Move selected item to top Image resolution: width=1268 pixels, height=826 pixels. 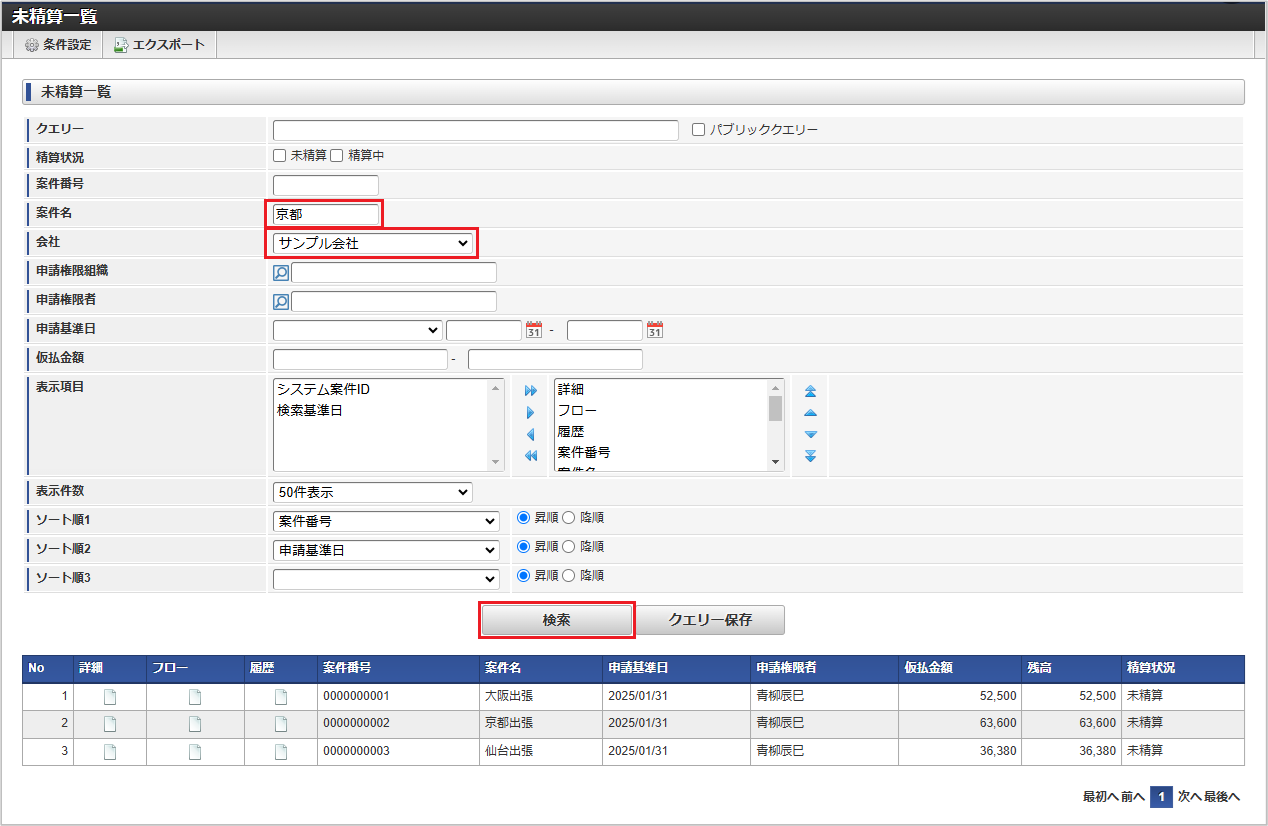click(811, 391)
